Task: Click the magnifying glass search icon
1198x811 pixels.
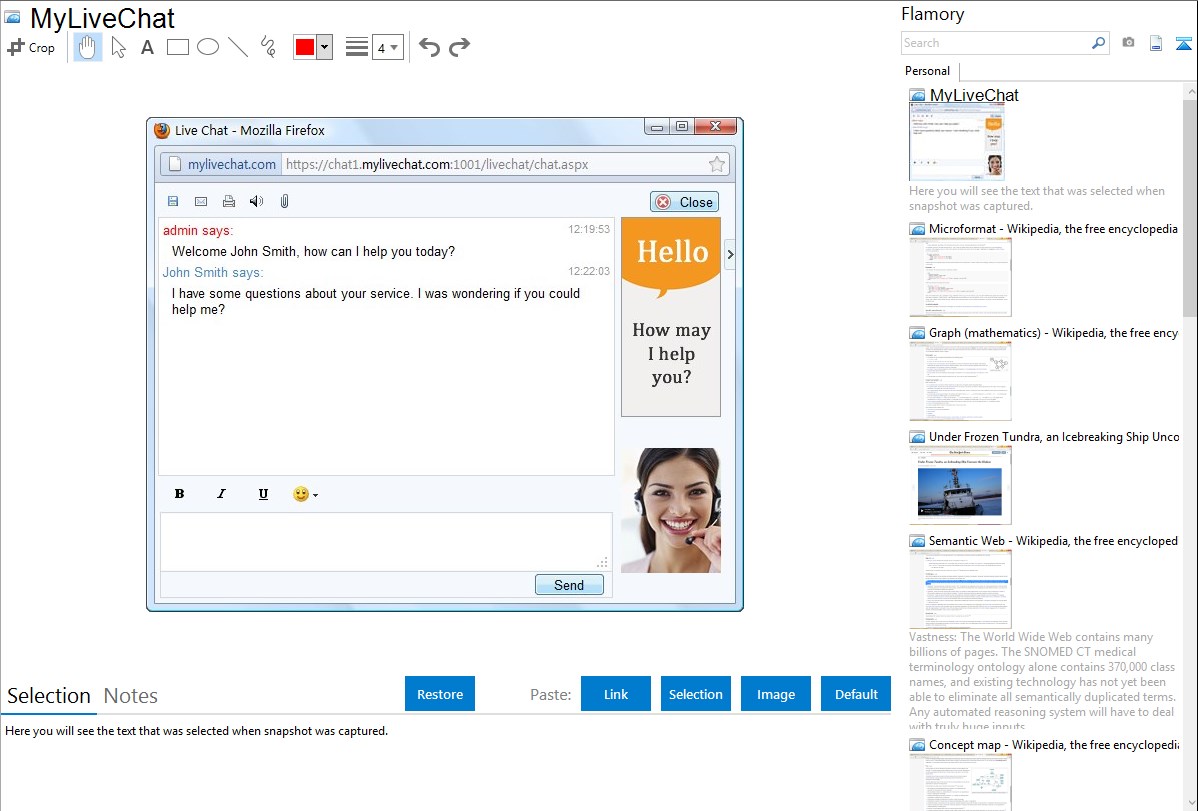Action: pos(1099,43)
